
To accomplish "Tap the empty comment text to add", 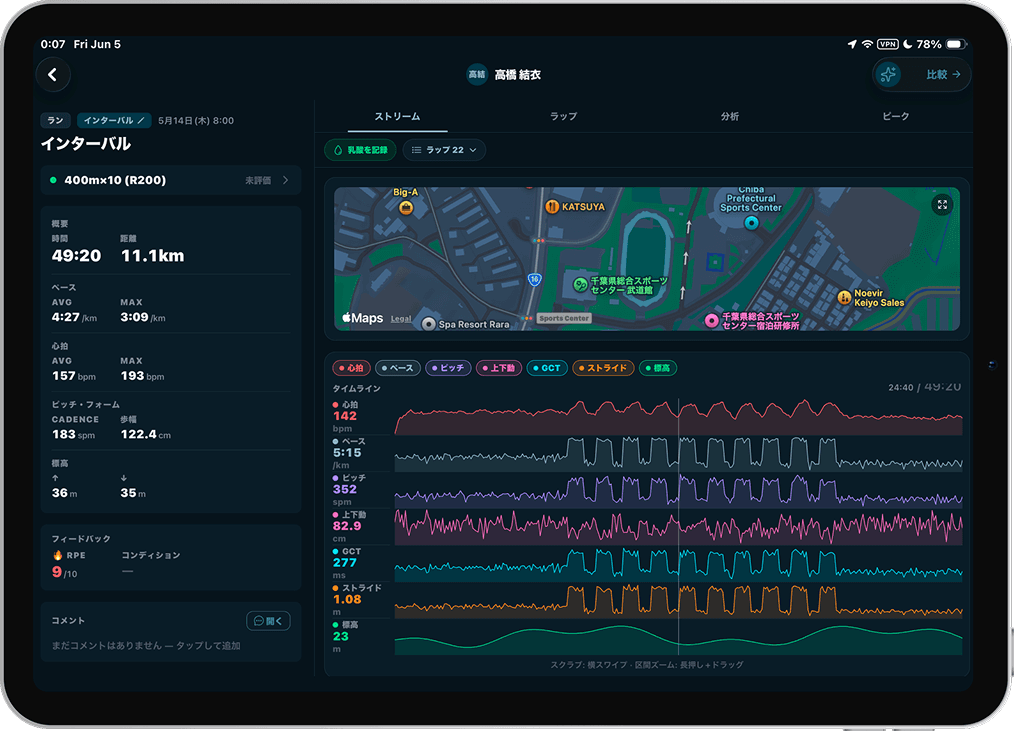I will (x=146, y=645).
